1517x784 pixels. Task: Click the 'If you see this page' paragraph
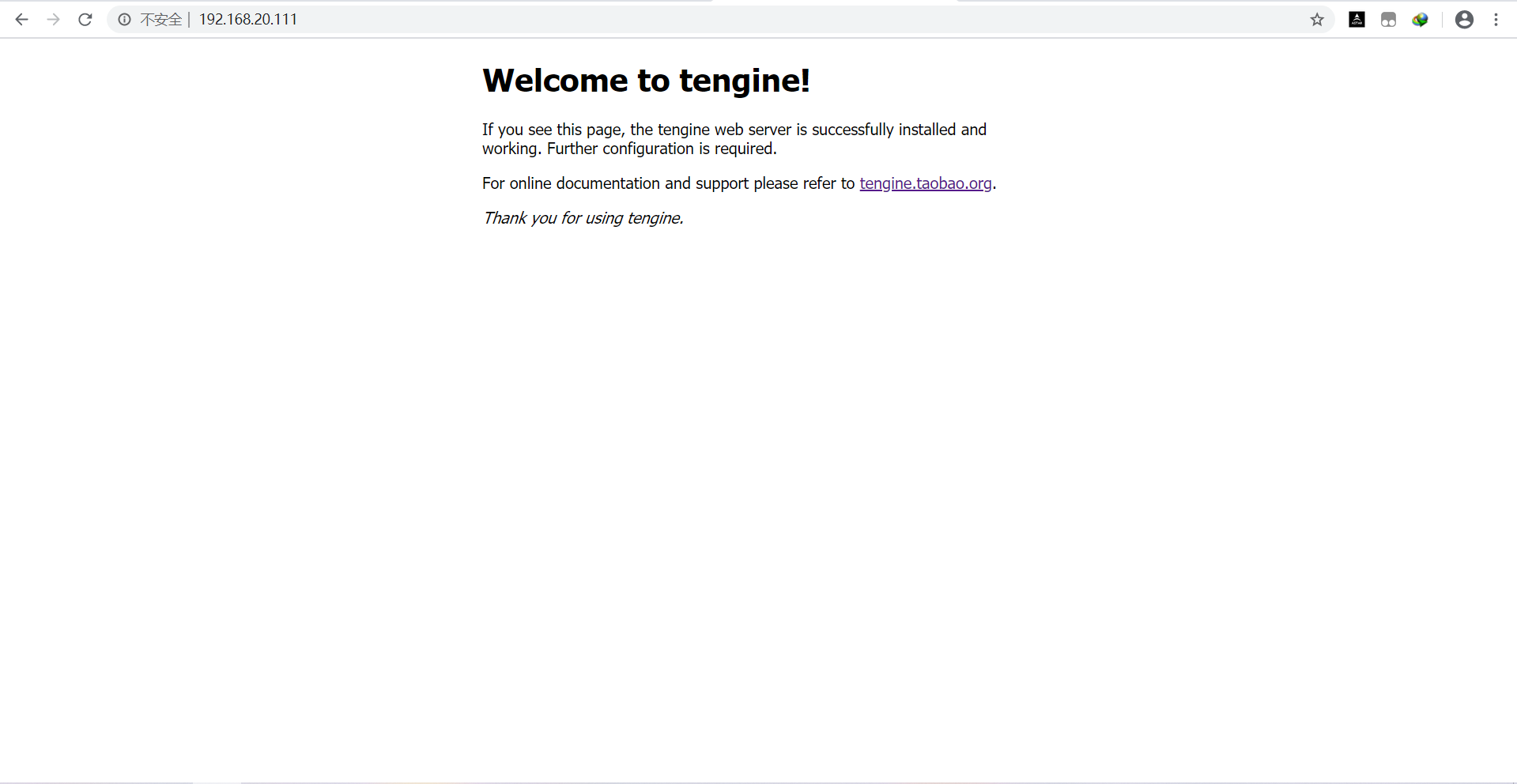click(734, 139)
